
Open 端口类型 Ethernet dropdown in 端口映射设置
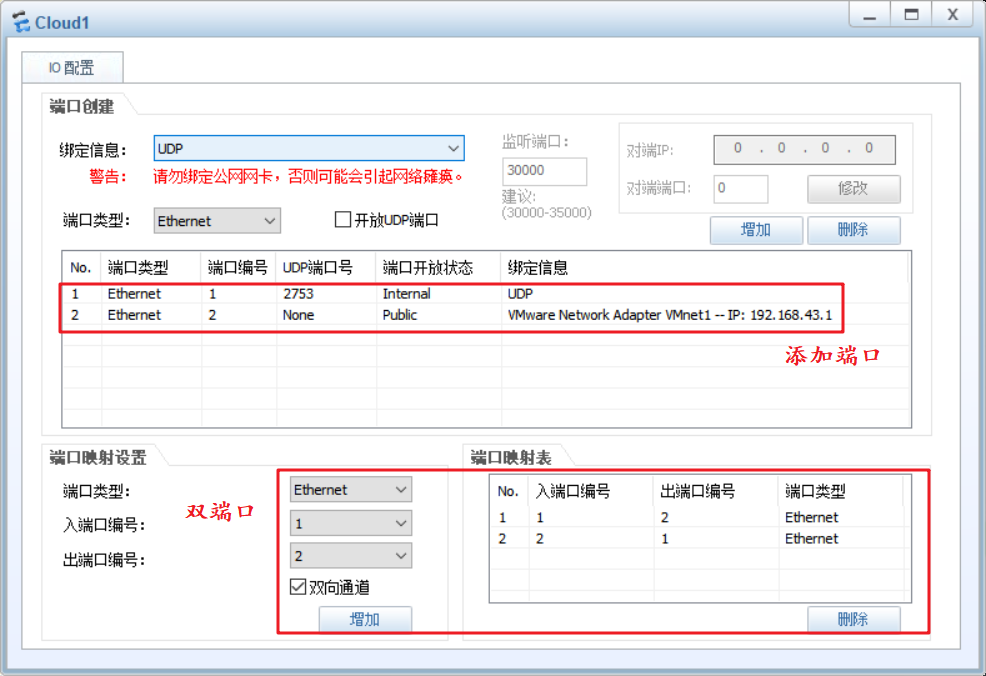351,490
